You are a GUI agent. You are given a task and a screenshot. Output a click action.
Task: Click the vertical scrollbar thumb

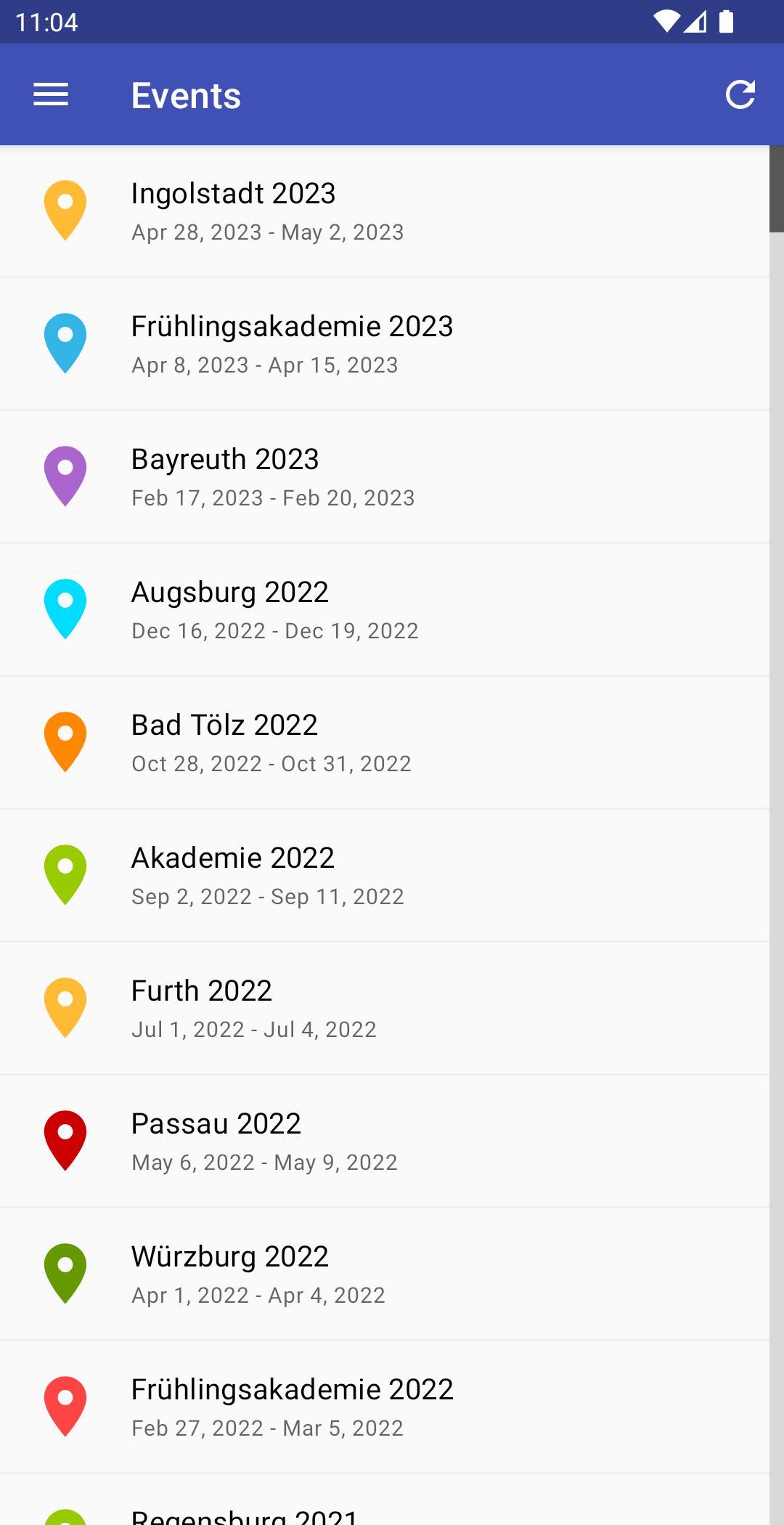[x=777, y=189]
